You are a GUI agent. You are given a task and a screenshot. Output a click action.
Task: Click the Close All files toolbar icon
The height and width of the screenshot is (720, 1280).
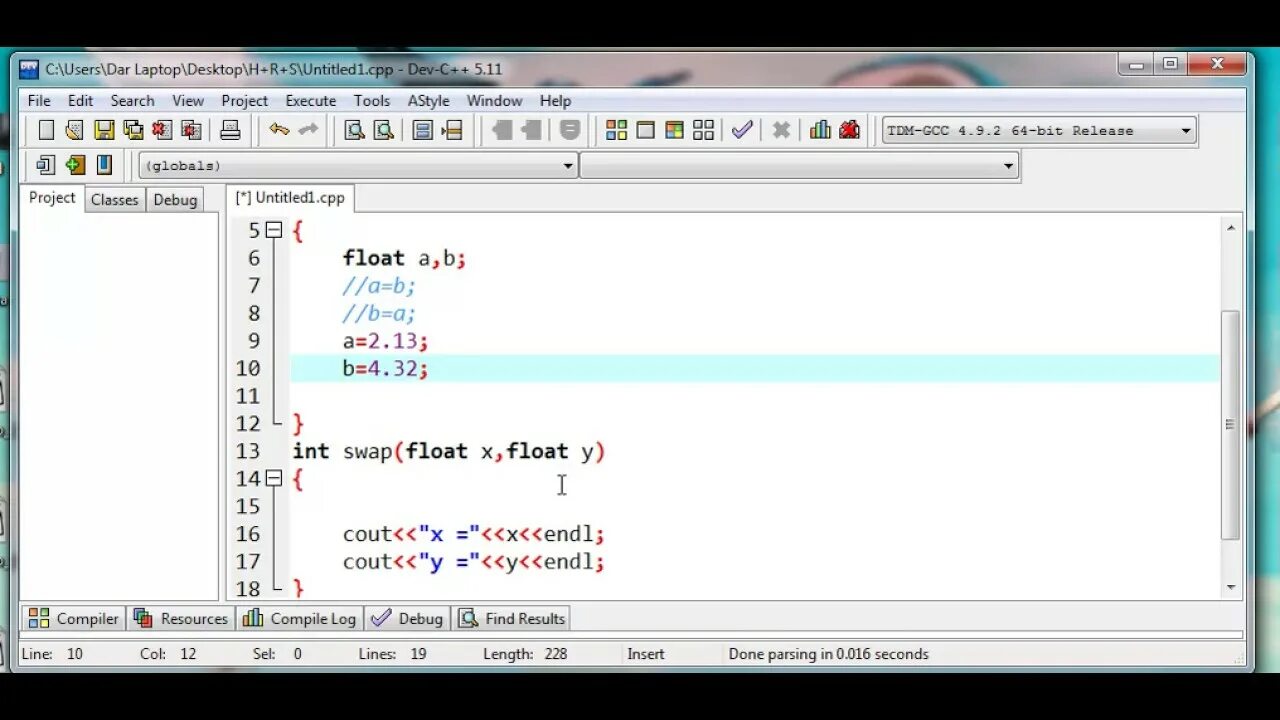tap(191, 130)
